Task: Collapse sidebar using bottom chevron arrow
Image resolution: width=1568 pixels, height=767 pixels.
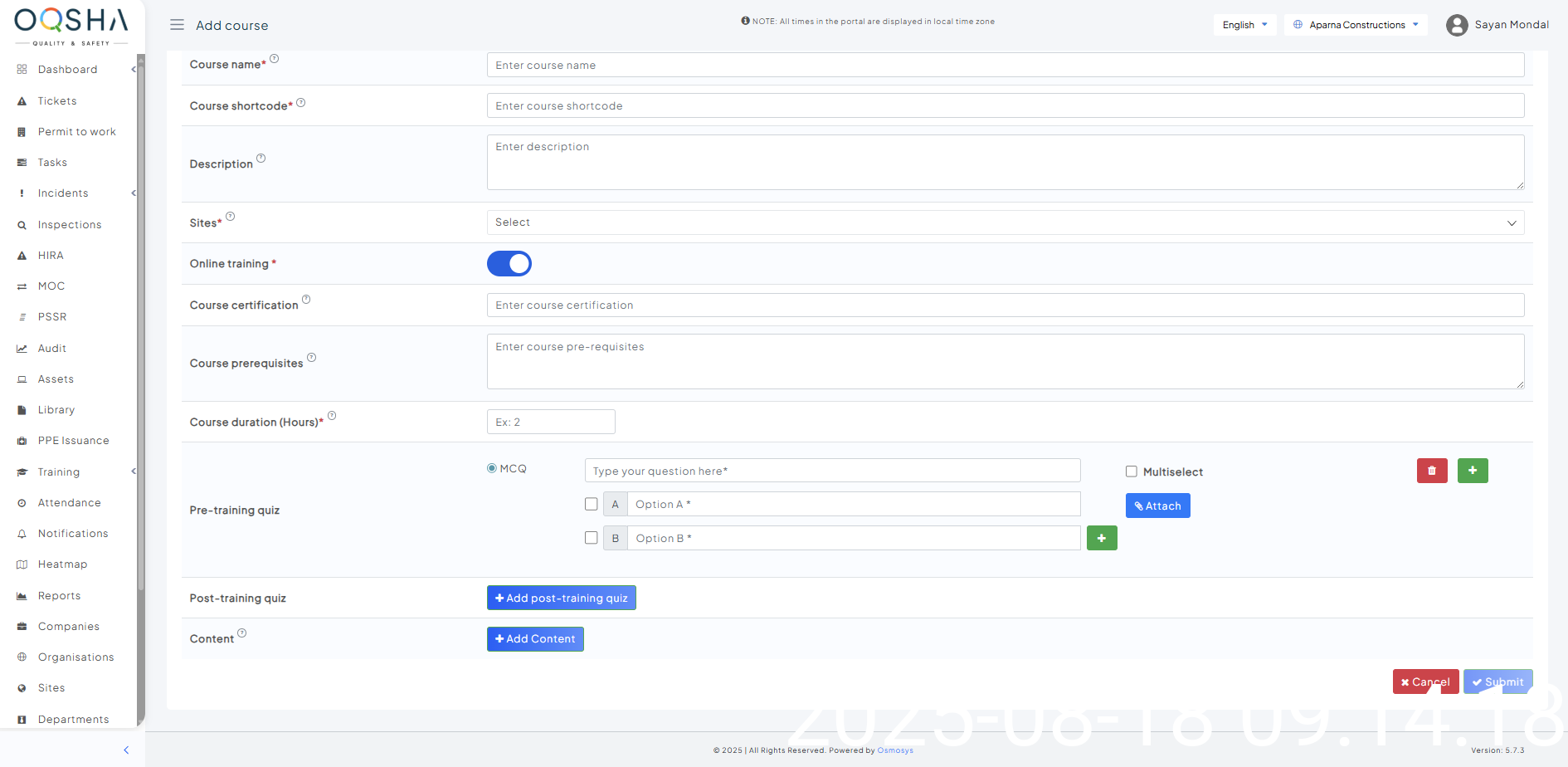Action: (x=126, y=750)
